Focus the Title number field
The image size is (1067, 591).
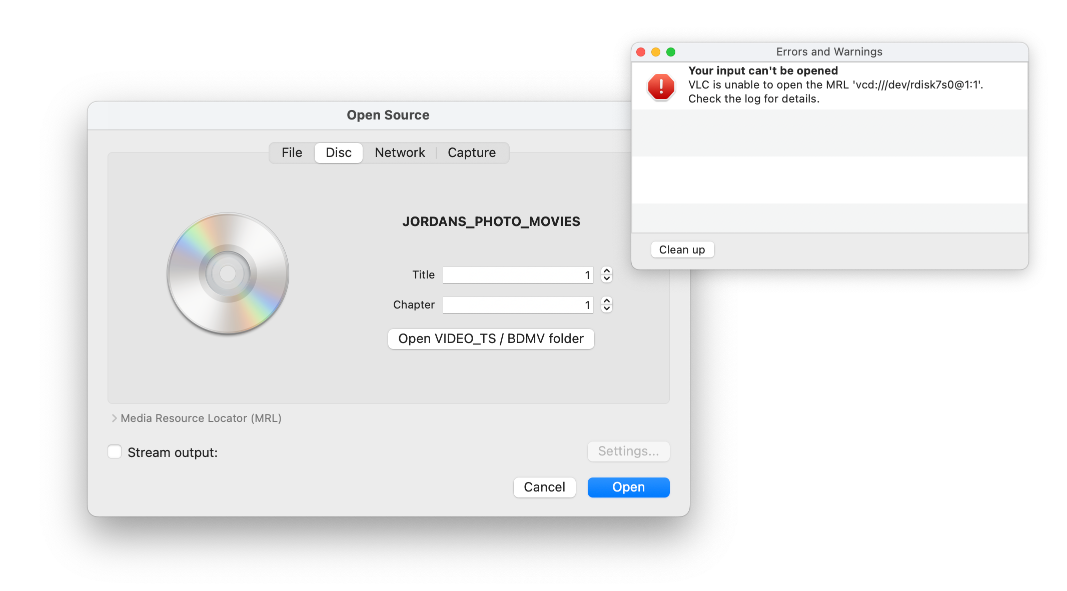[518, 274]
